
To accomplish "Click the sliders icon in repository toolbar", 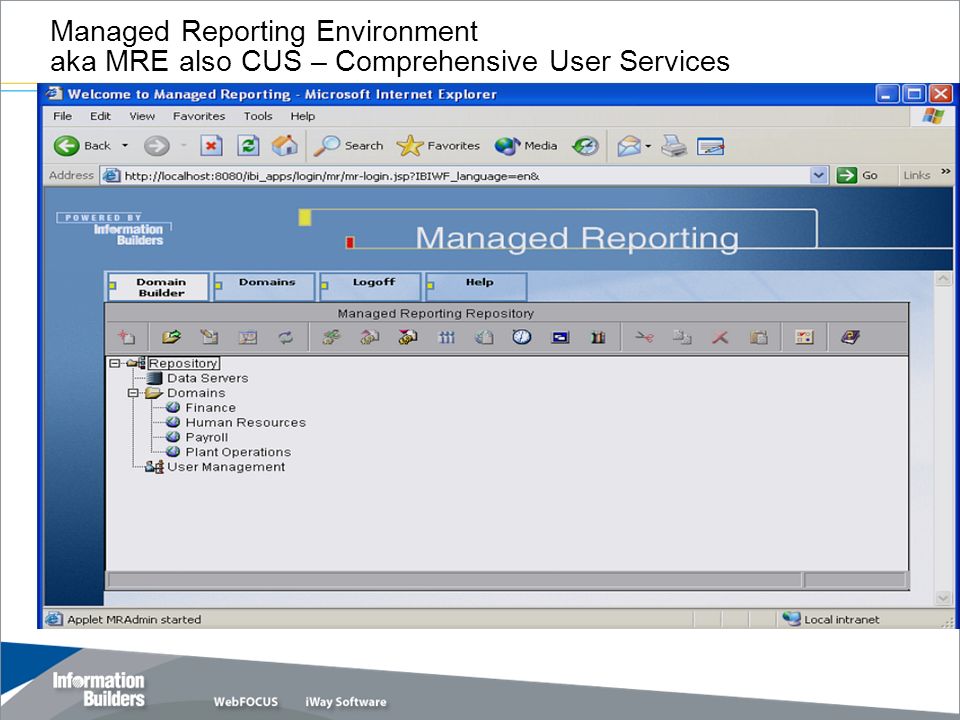I will click(446, 337).
